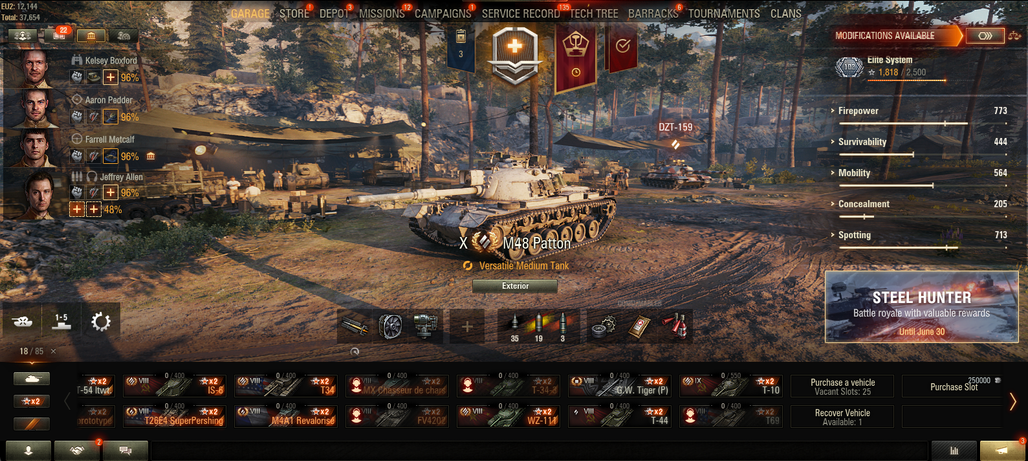Screen dimensions: 1028x461
Task: Open the contacts handshake icon in bottom bar
Action: click(77, 451)
